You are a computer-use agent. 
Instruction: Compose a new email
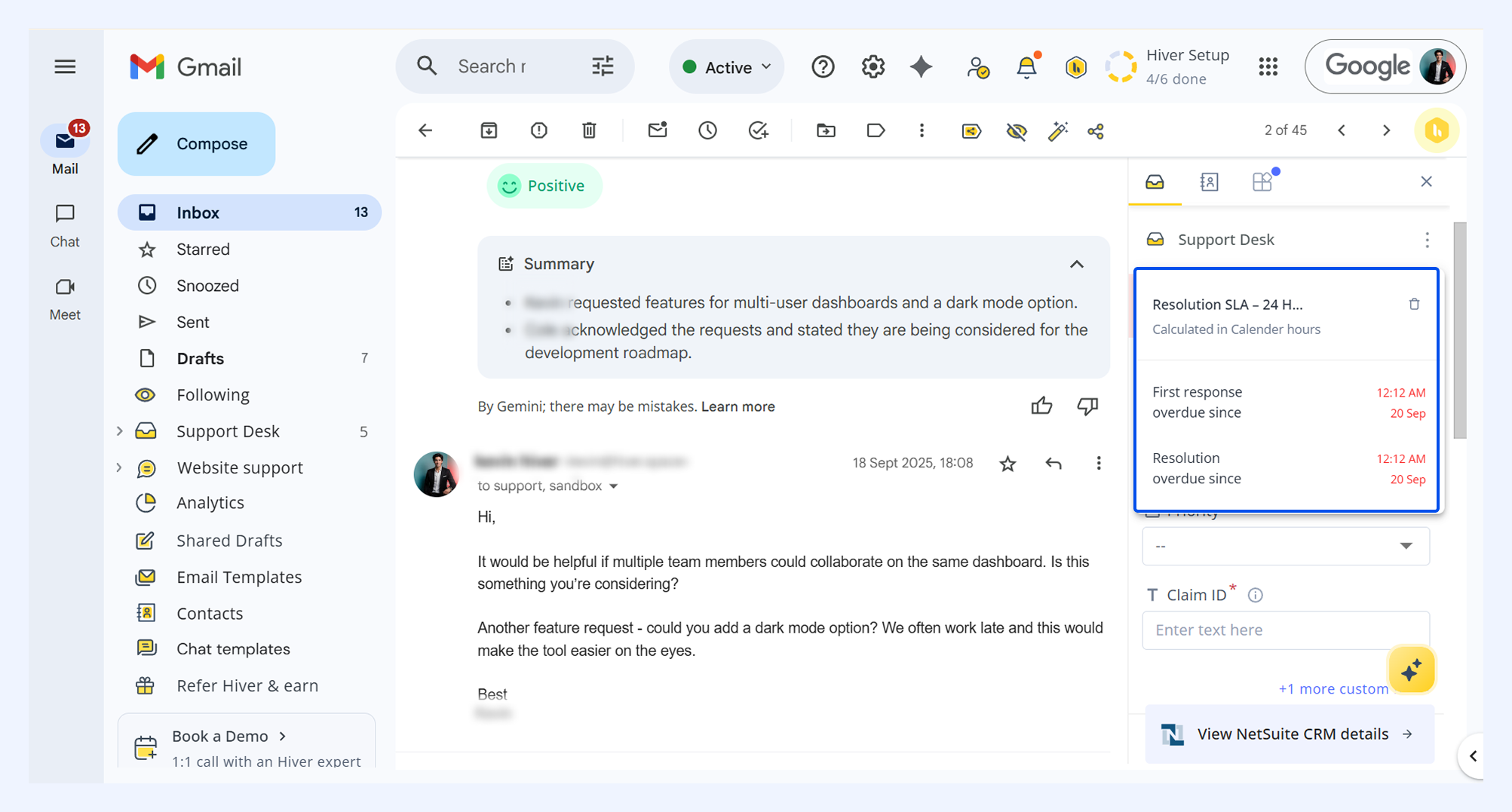pos(196,144)
